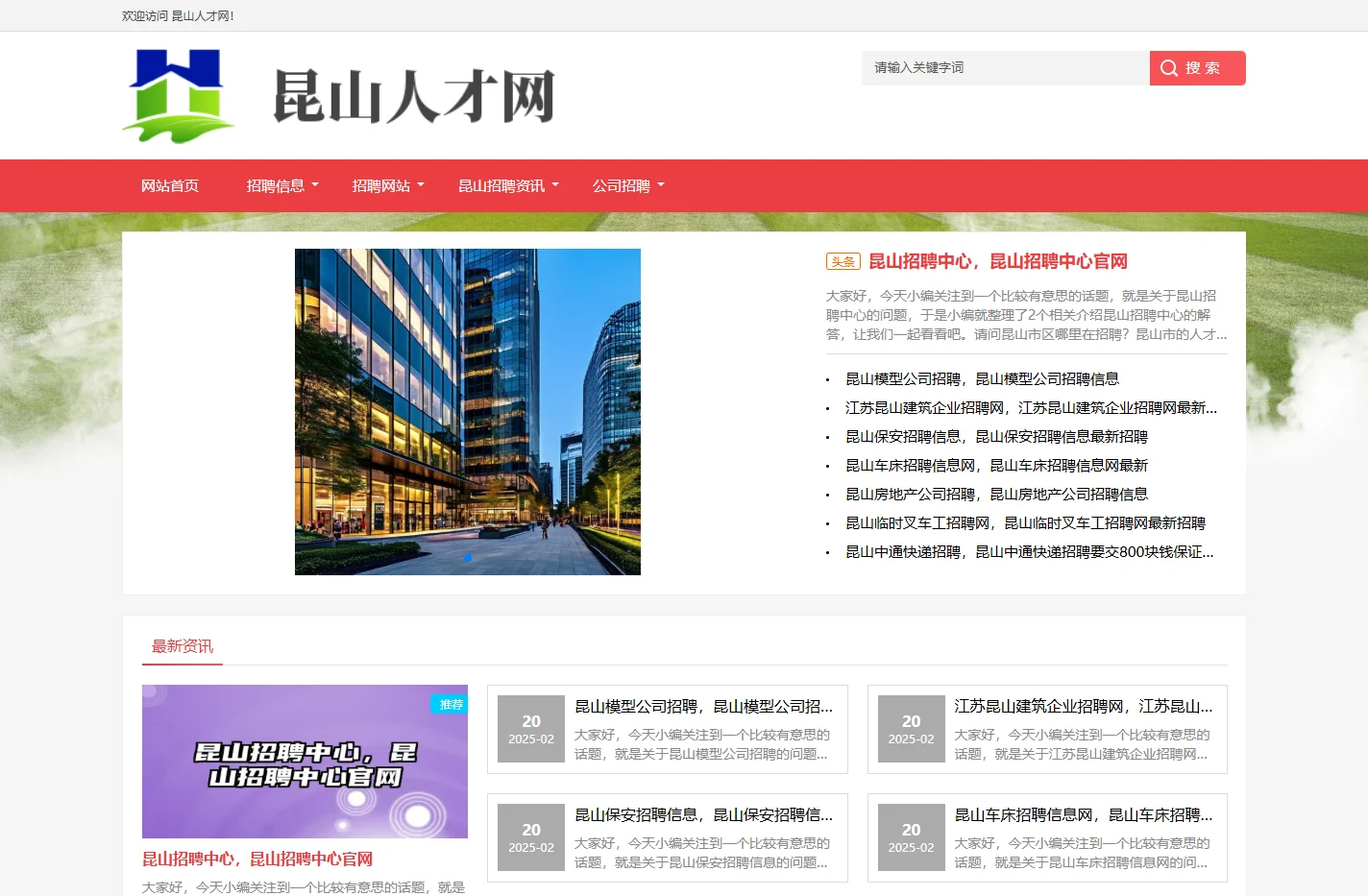Click date box on 昆山保安招聘信息 card
1368x896 pixels.
(531, 838)
